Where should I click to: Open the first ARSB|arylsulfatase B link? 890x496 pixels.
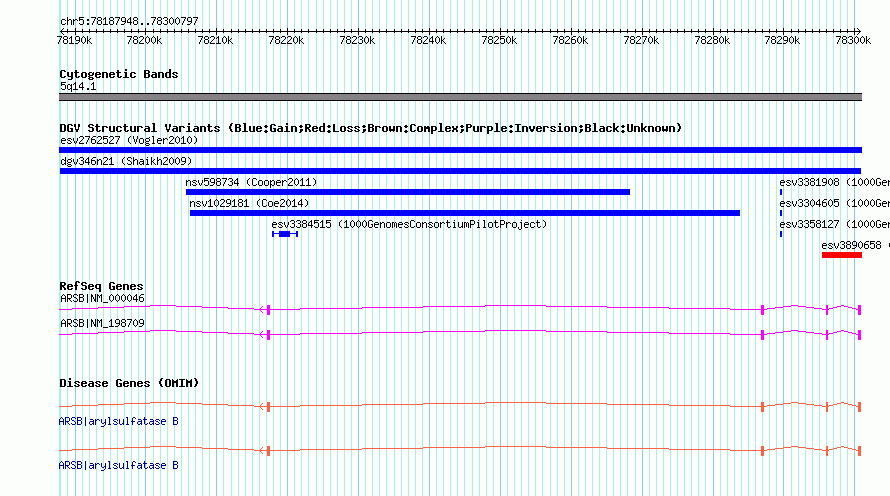[x=119, y=421]
